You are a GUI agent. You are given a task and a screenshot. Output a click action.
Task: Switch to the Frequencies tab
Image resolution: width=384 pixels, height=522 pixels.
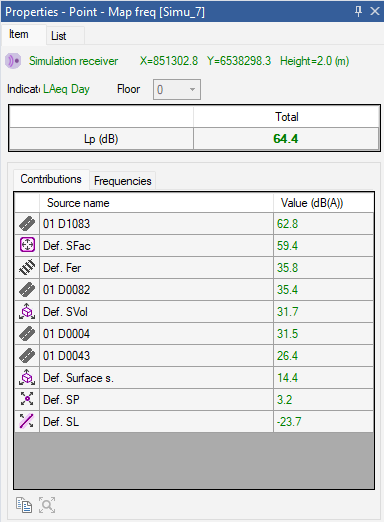tap(122, 181)
